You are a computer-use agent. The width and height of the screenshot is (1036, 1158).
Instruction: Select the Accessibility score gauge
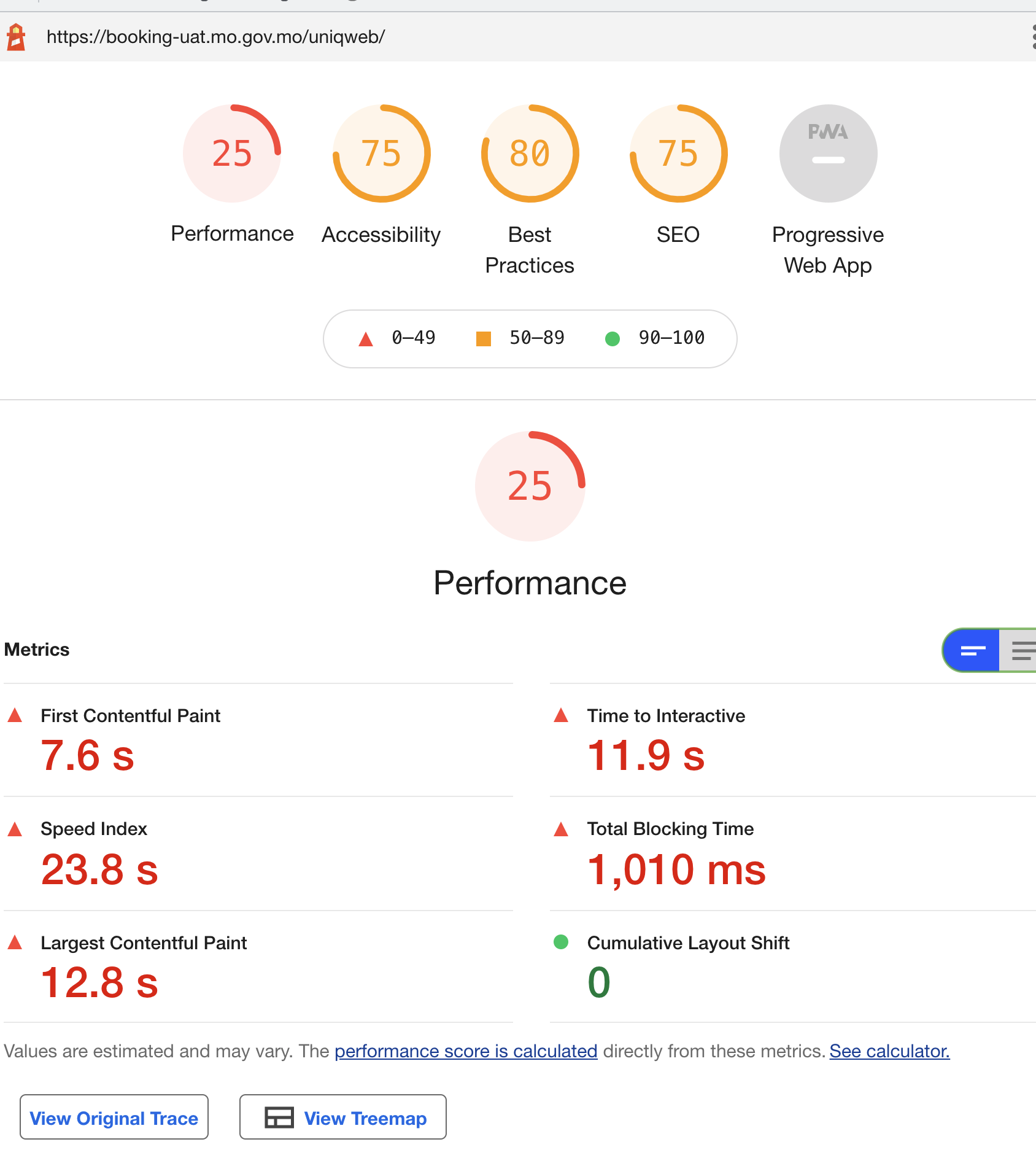[381, 153]
